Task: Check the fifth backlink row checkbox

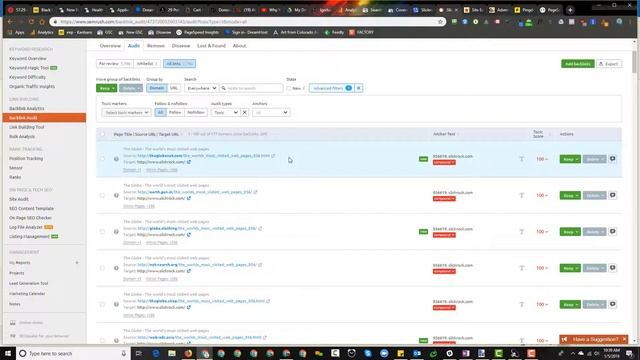Action: click(x=102, y=304)
